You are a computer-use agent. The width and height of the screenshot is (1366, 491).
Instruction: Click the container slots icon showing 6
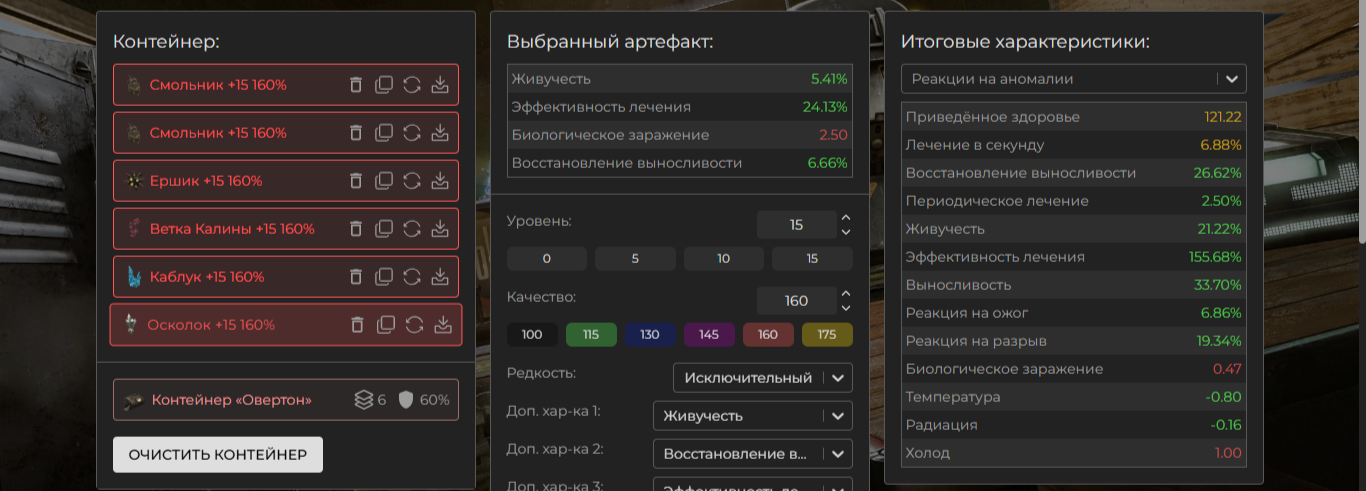(364, 400)
